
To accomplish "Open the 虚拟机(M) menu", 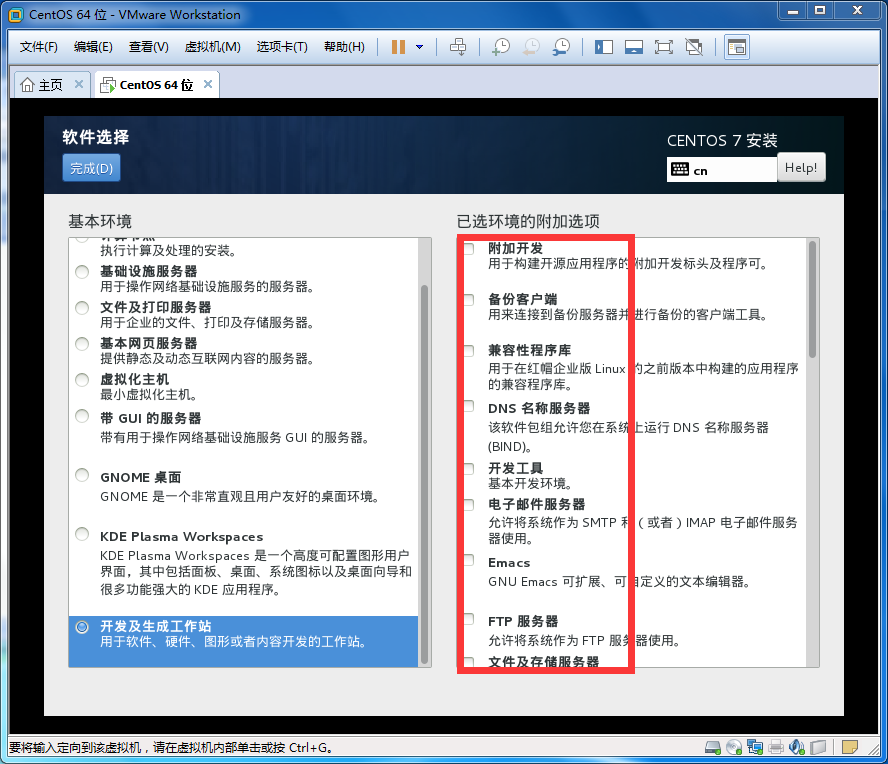I will tap(212, 47).
